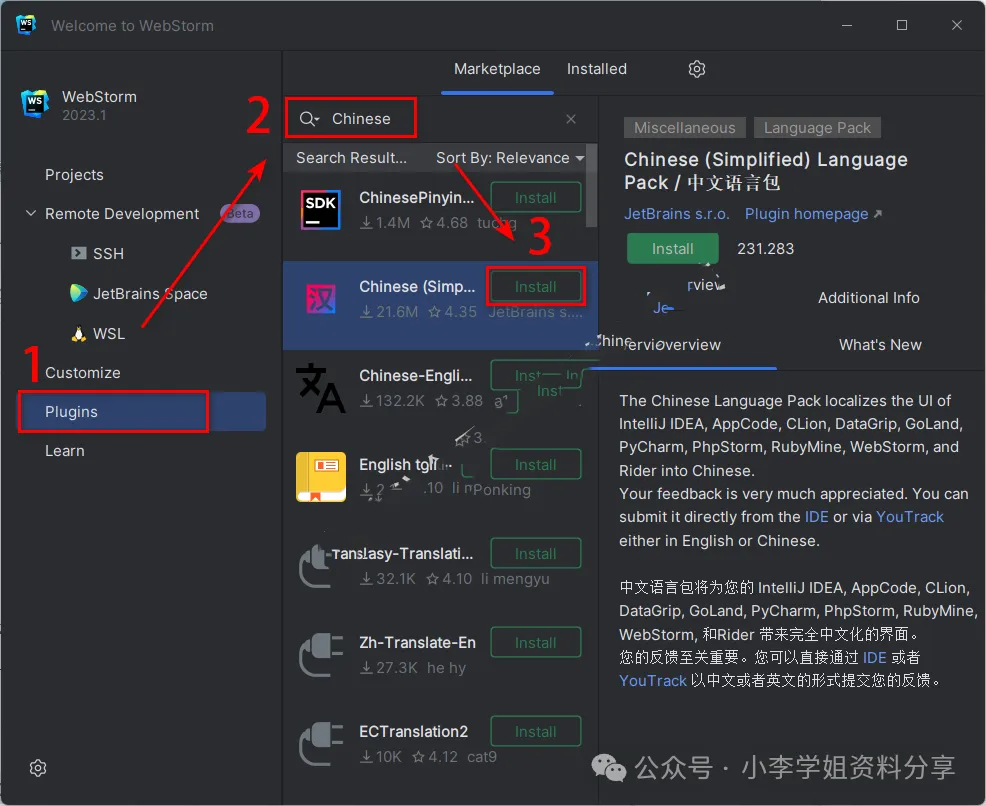The height and width of the screenshot is (806, 986).
Task: Switch to Marketplace tab
Action: pyautogui.click(x=497, y=69)
